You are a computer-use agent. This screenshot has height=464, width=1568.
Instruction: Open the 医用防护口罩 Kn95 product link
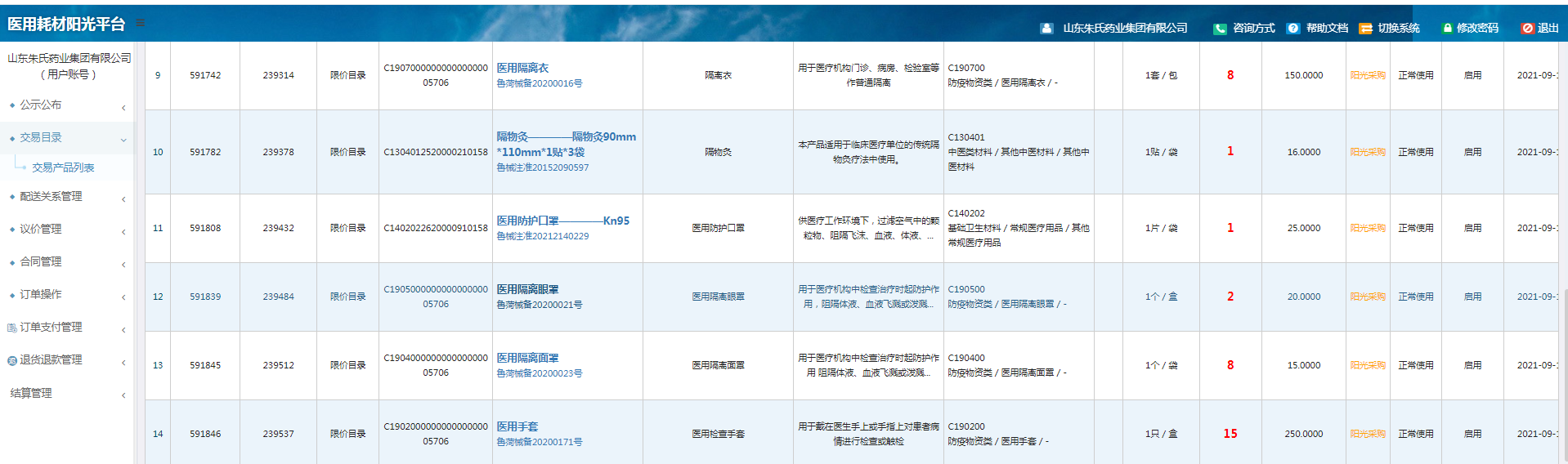tap(562, 221)
